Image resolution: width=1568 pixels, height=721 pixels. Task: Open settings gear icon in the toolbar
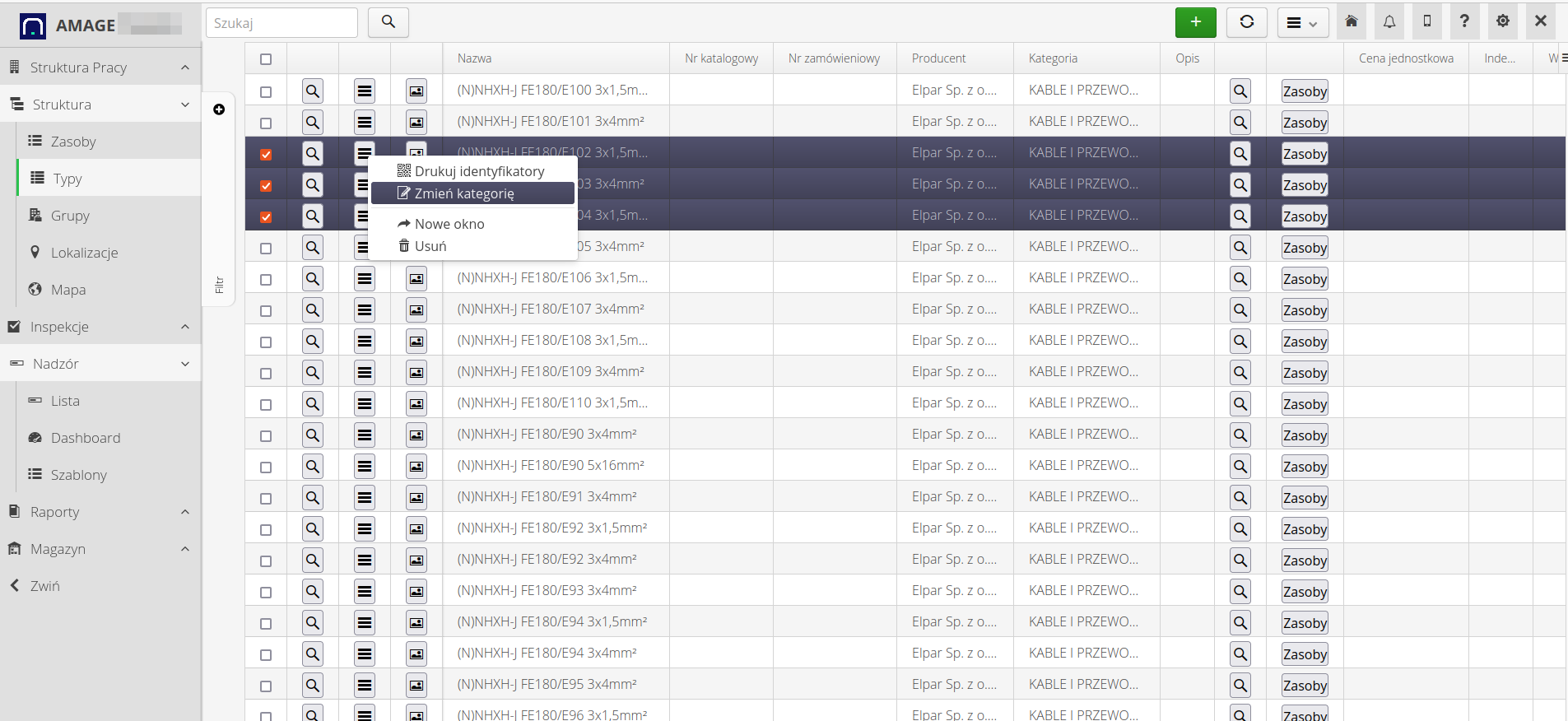1502,22
